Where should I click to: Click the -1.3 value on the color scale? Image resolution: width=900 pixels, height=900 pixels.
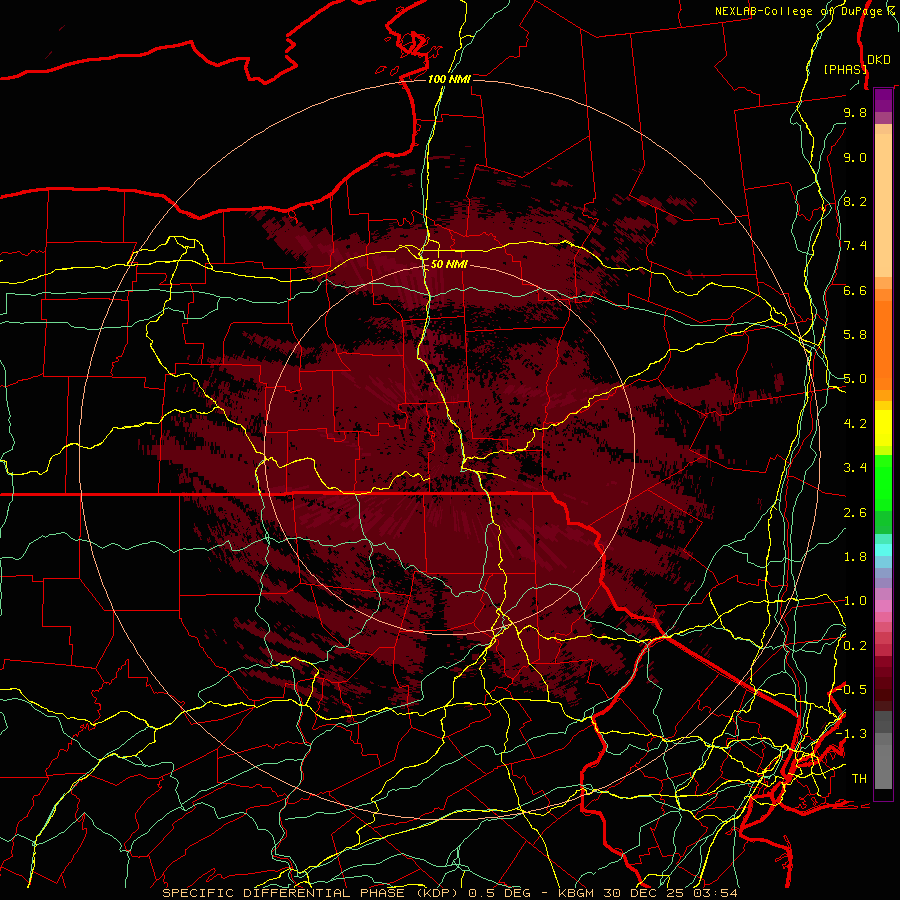click(852, 734)
